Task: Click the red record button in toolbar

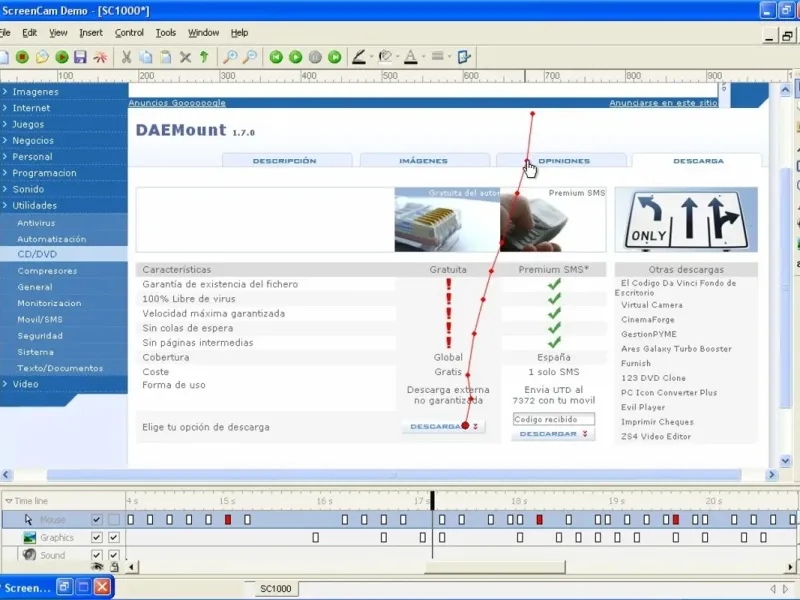Action: click(22, 57)
